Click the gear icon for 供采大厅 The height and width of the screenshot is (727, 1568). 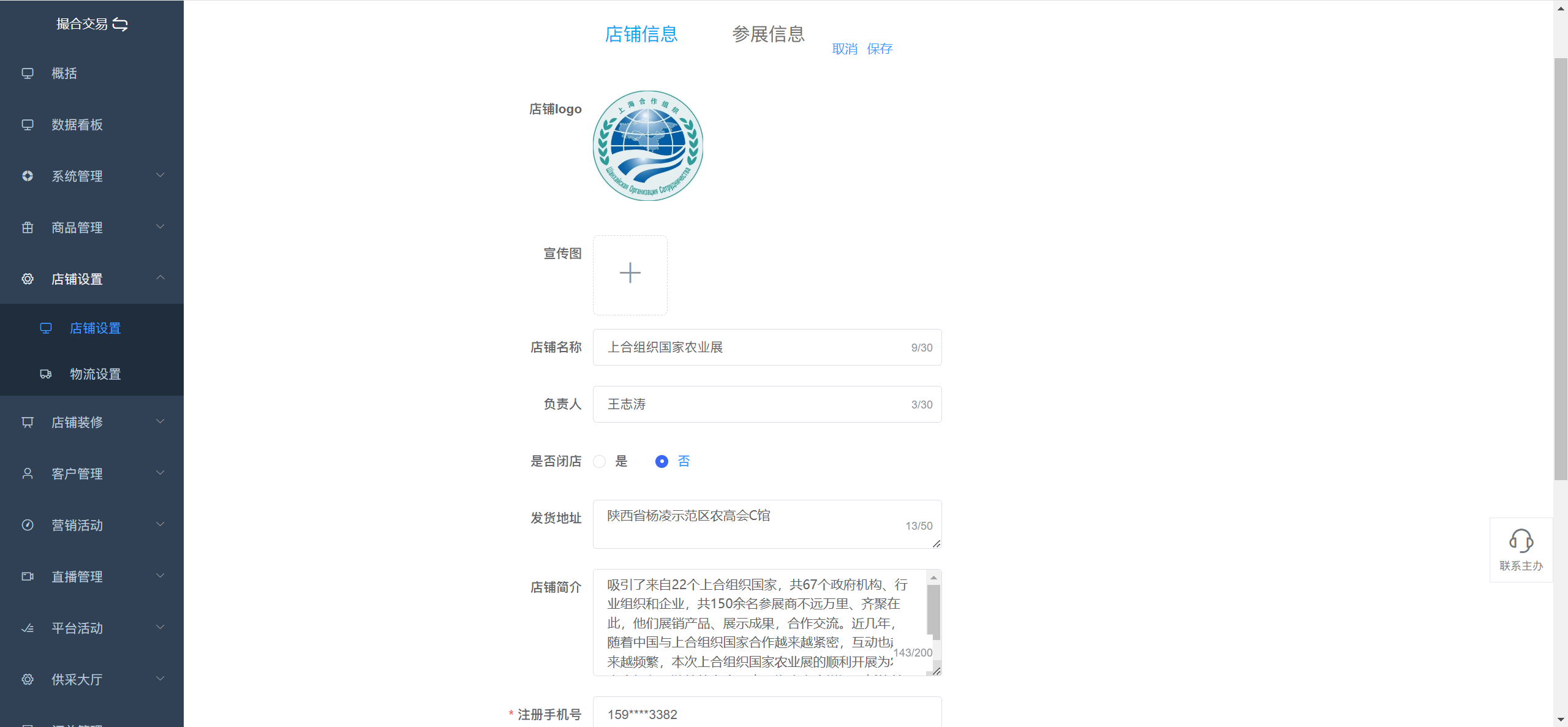click(x=28, y=680)
